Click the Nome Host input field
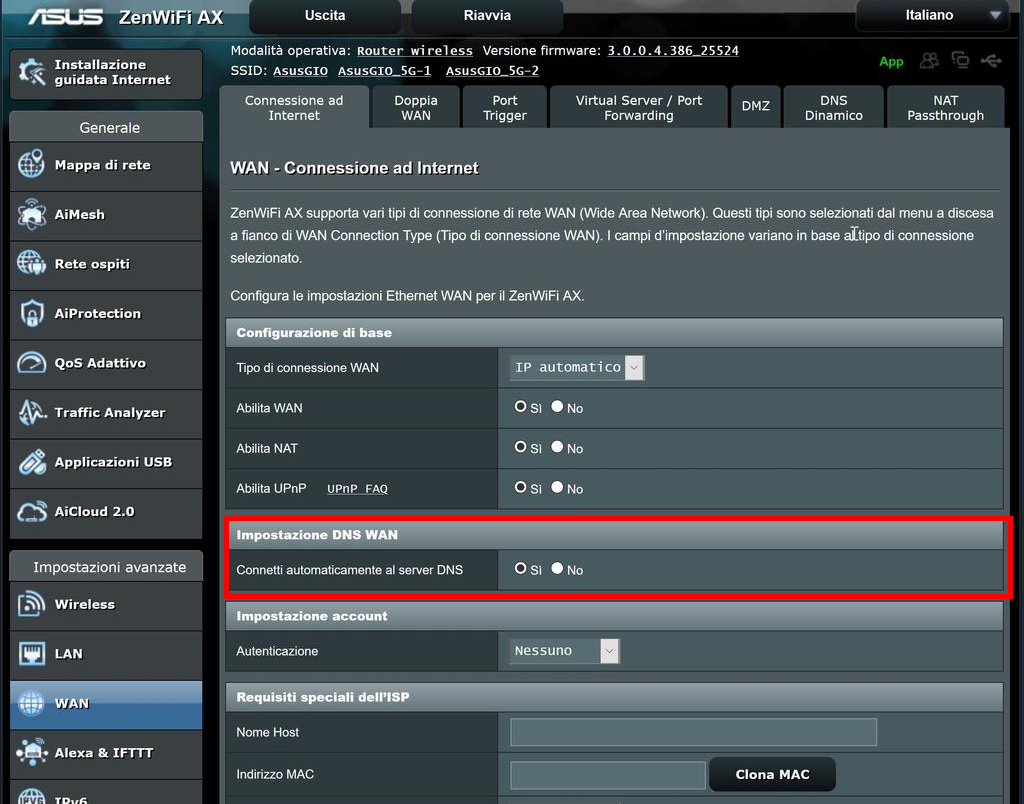This screenshot has width=1024, height=804. (x=693, y=732)
